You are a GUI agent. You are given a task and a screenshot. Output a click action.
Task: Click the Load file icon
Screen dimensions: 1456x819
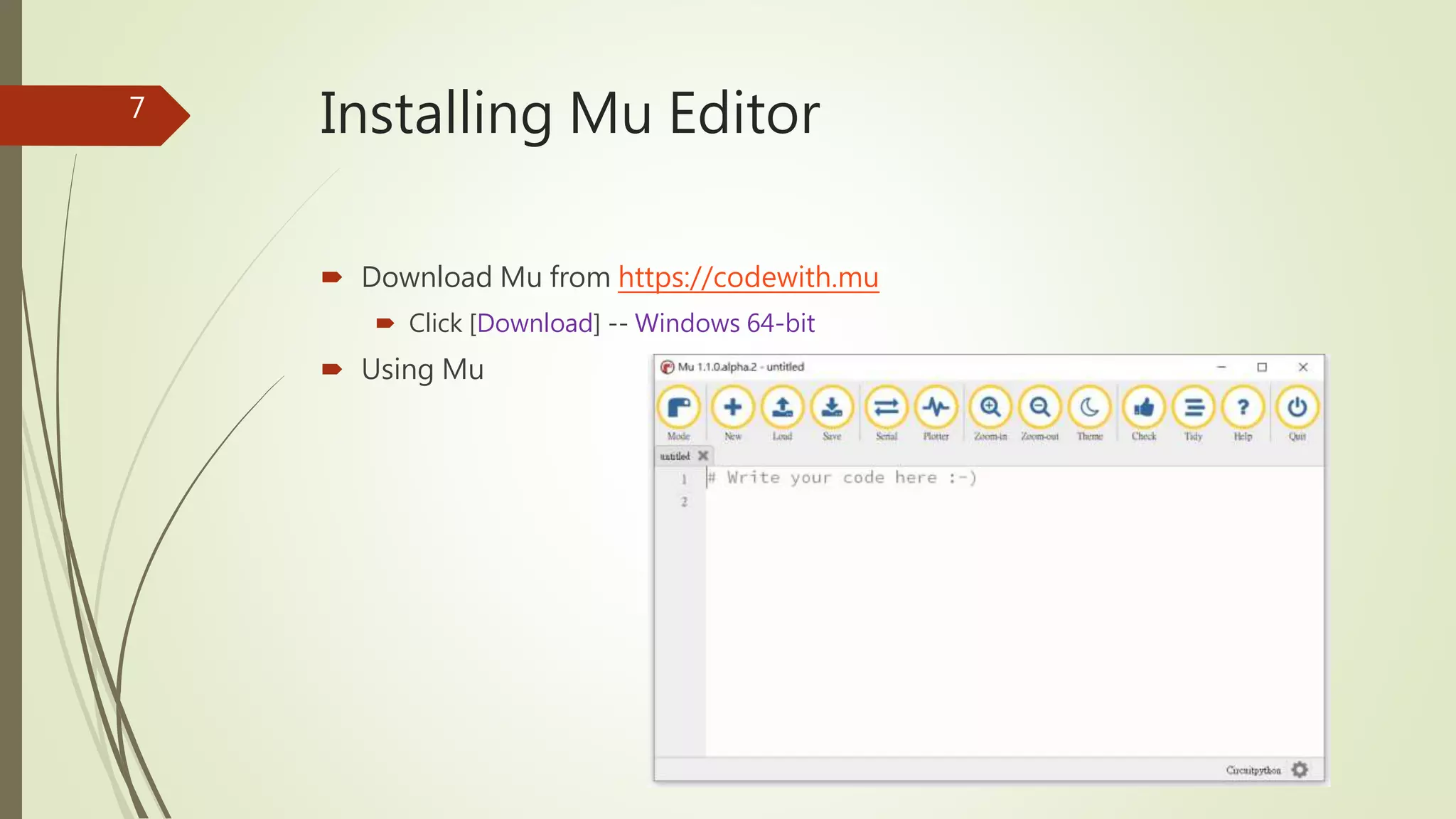tap(782, 414)
